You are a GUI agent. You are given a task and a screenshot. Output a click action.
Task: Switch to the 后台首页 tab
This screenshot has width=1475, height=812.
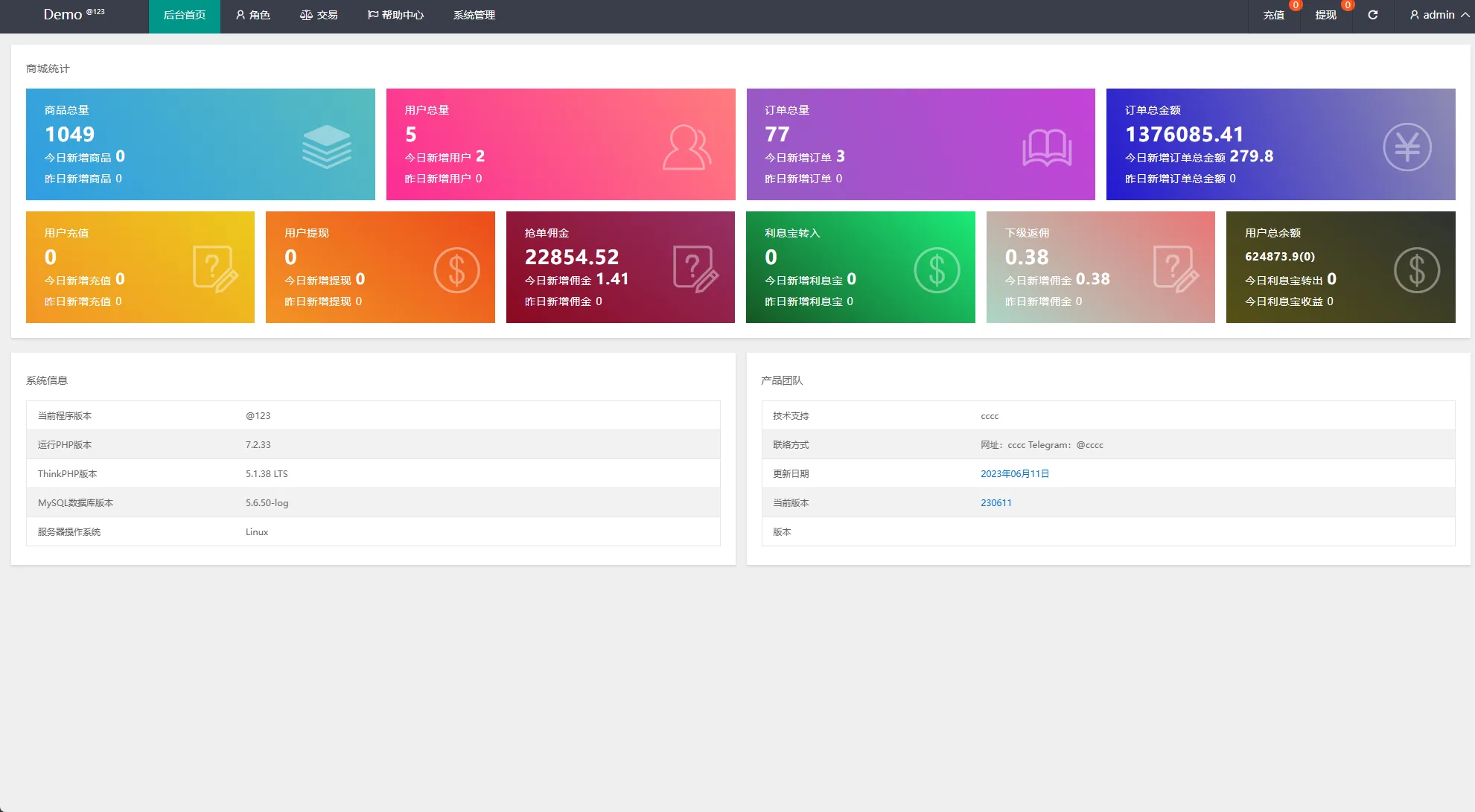click(185, 15)
